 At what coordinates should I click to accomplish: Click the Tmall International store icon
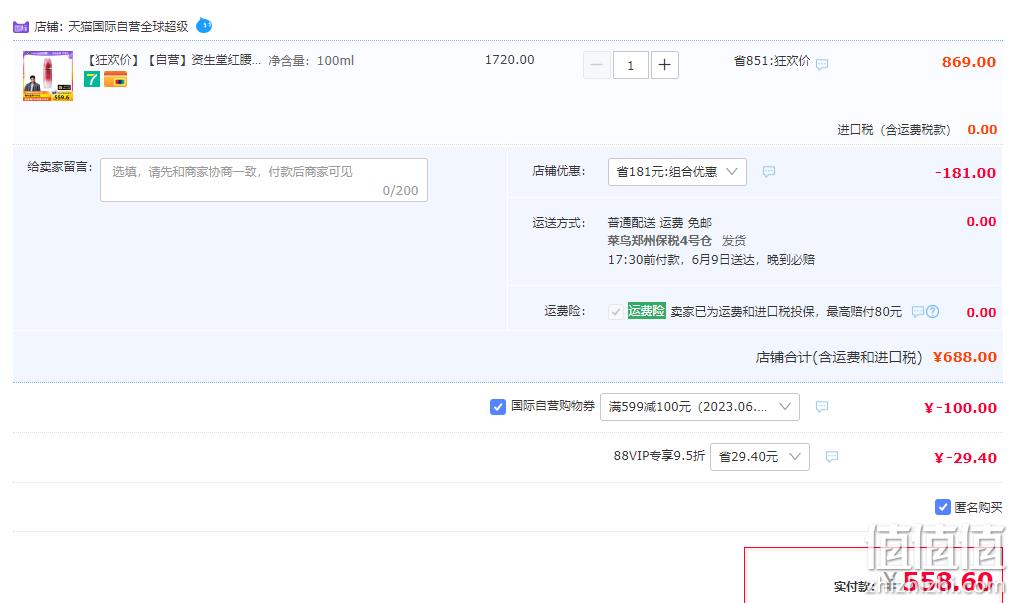pyautogui.click(x=21, y=27)
